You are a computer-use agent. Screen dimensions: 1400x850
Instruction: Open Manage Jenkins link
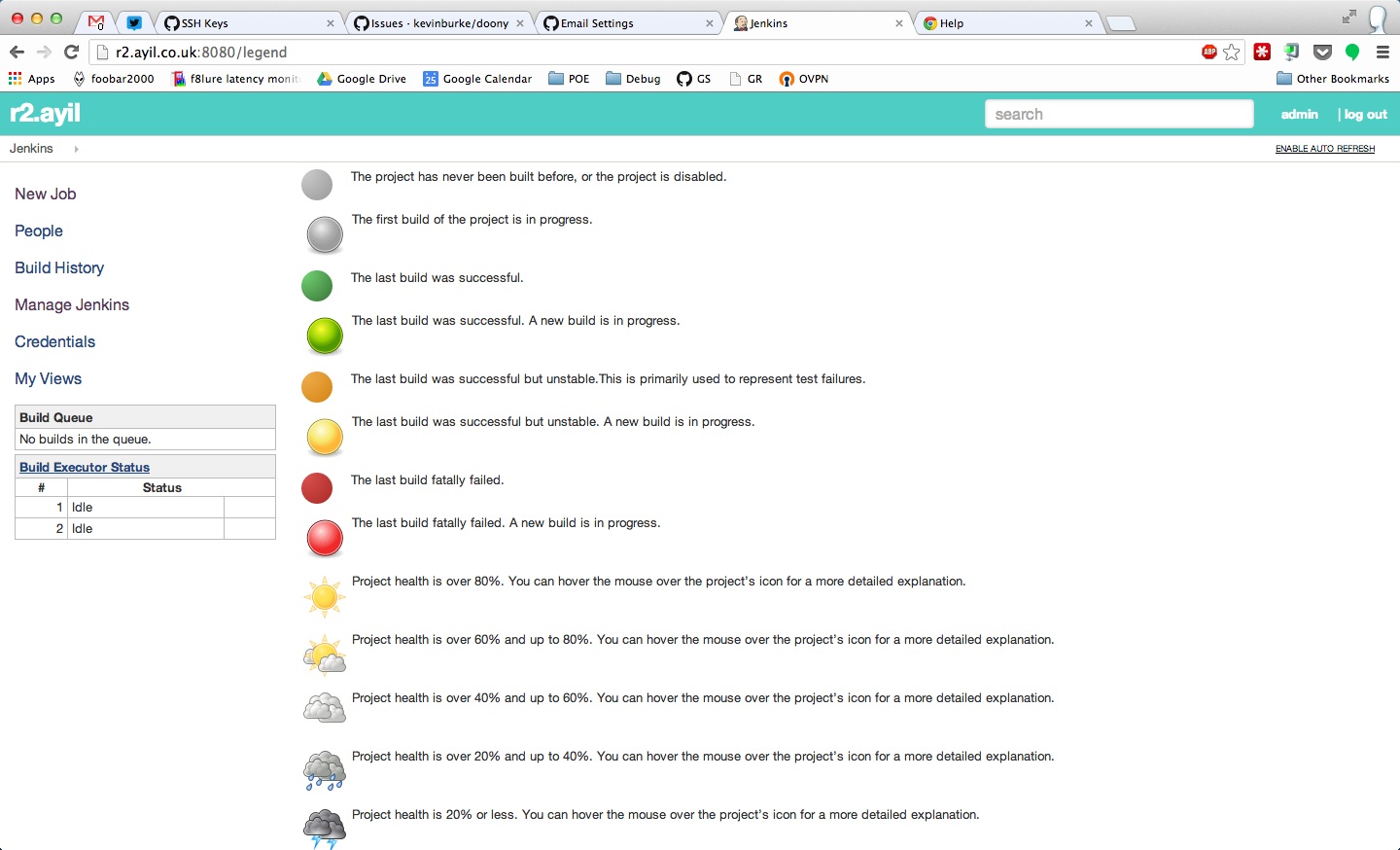pos(72,304)
